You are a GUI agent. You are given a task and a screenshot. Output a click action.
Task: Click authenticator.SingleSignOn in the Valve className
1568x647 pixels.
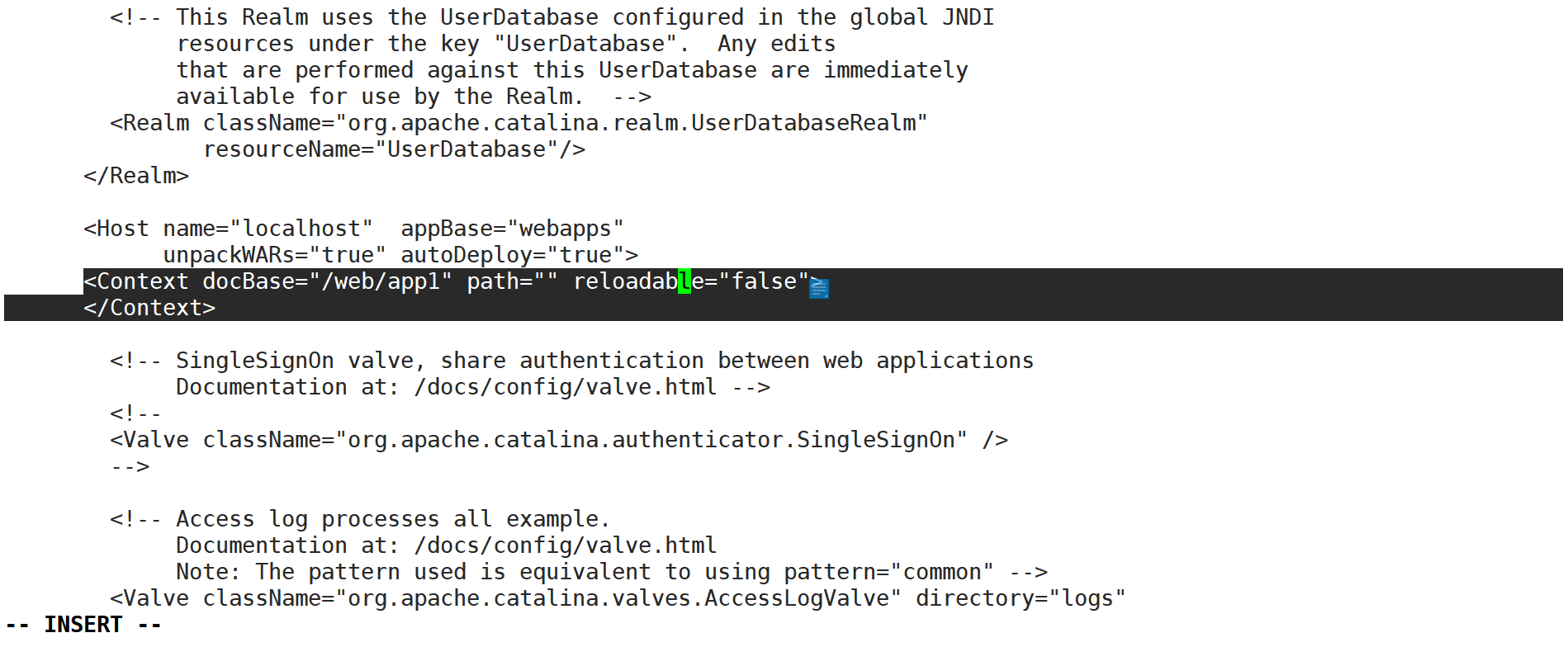tap(784, 440)
